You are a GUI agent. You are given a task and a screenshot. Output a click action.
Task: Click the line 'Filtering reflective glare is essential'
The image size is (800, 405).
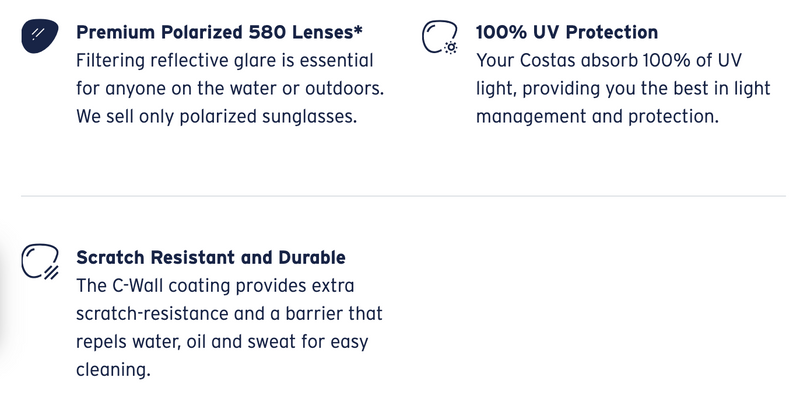[225, 61]
